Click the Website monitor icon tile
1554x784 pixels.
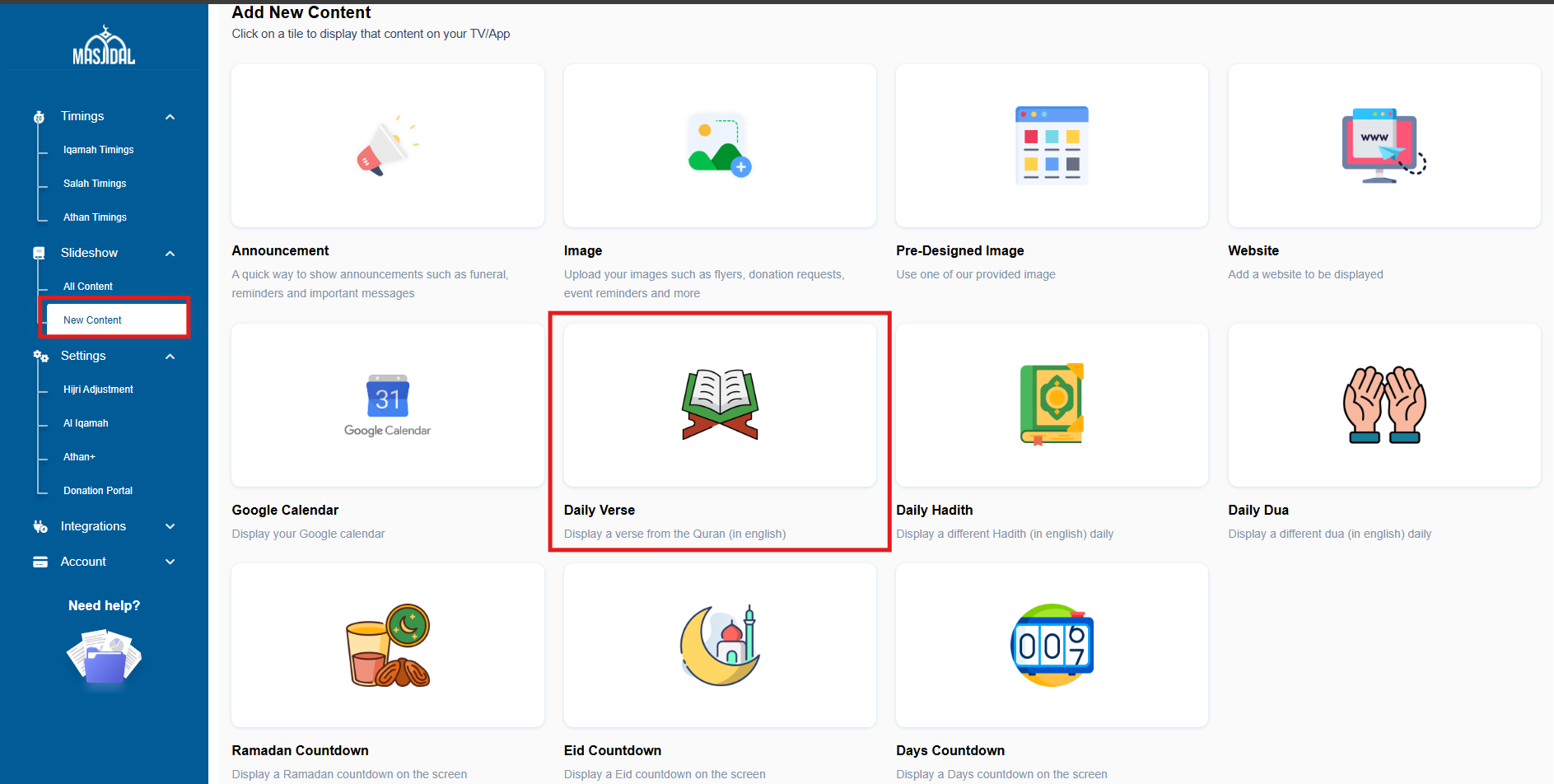pos(1384,146)
